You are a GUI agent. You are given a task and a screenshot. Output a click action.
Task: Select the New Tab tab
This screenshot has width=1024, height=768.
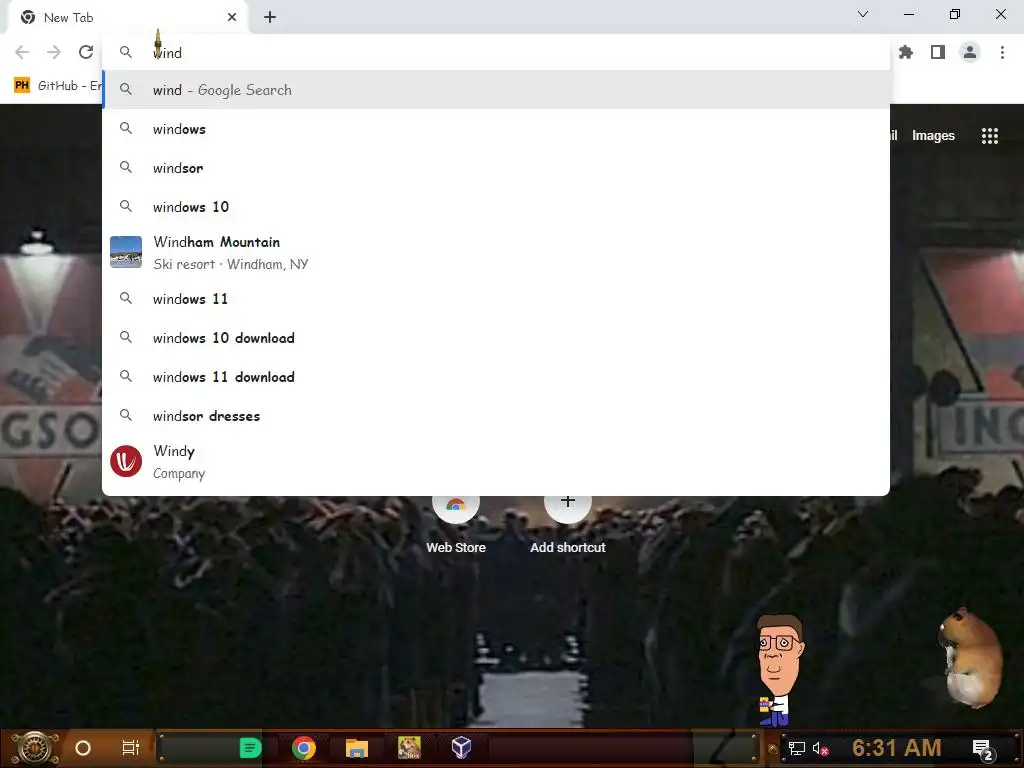tap(127, 18)
